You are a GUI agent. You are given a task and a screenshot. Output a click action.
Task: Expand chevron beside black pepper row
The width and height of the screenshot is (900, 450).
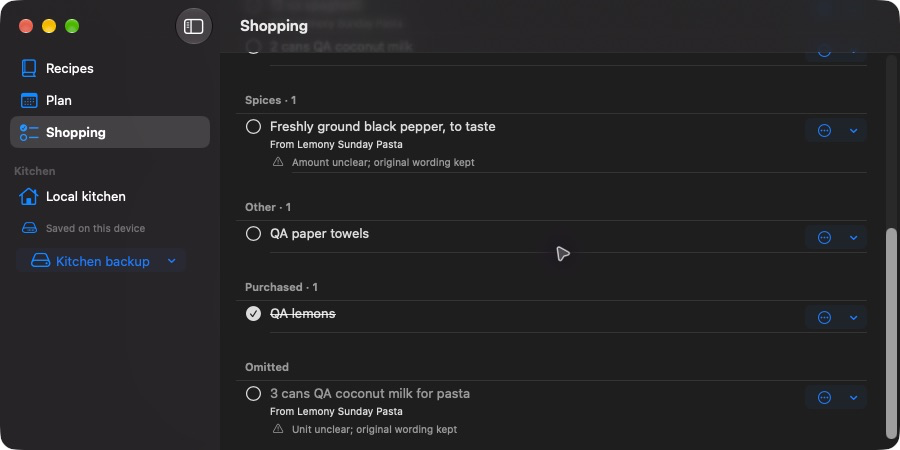tap(854, 131)
